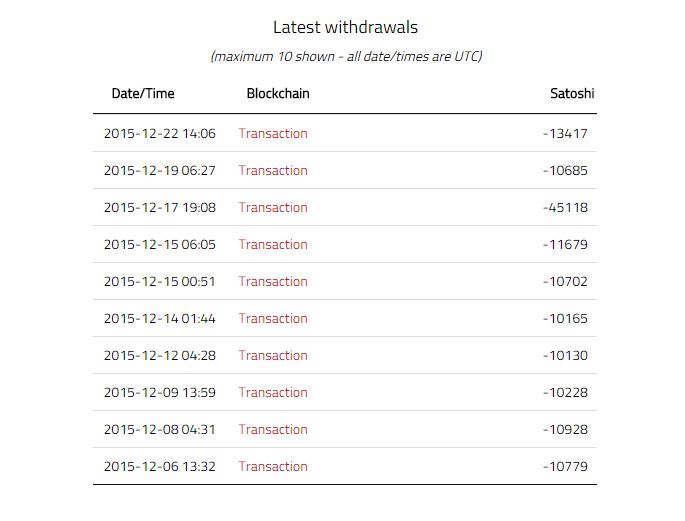The height and width of the screenshot is (521, 685).
Task: Select the -13417 satoshi amount
Action: pyautogui.click(x=565, y=134)
